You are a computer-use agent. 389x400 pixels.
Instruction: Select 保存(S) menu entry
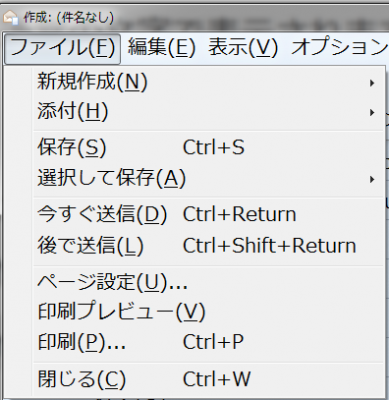click(209, 148)
